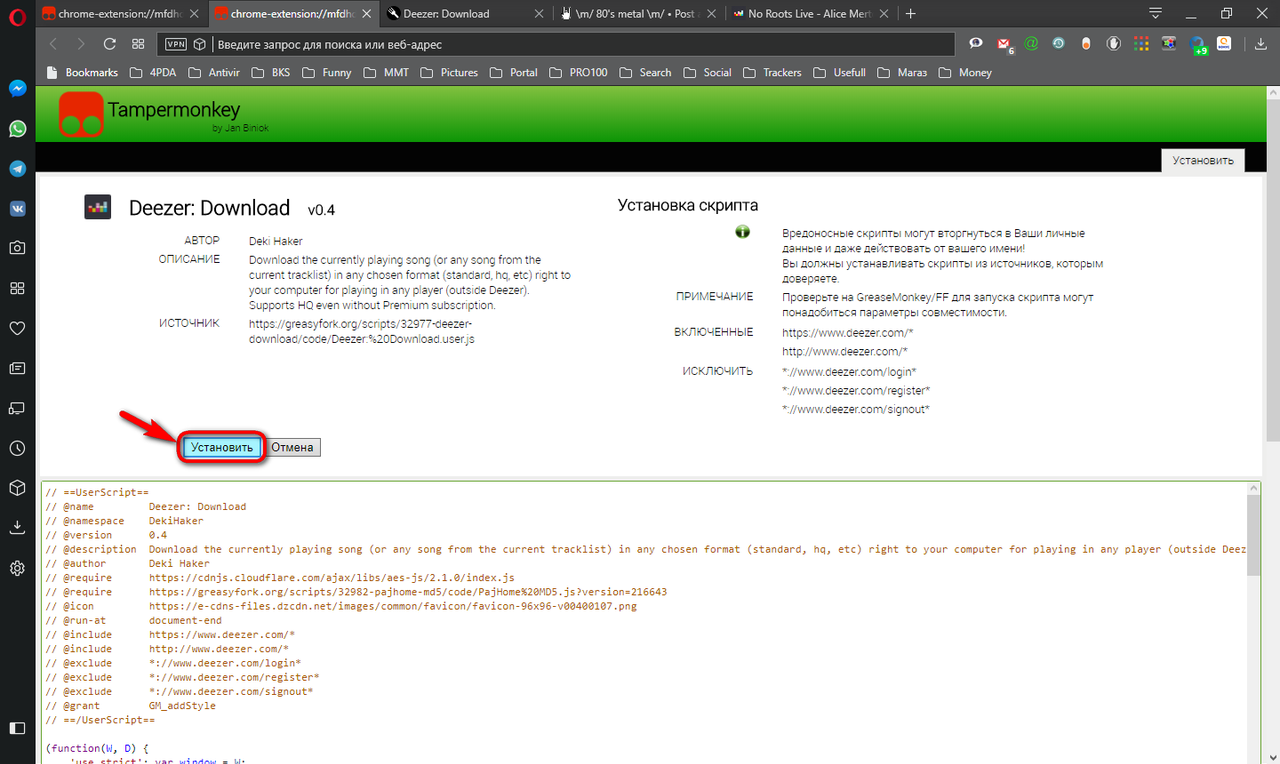Click the @grant GM_addStyle code line
The height and width of the screenshot is (764, 1280).
coord(130,705)
